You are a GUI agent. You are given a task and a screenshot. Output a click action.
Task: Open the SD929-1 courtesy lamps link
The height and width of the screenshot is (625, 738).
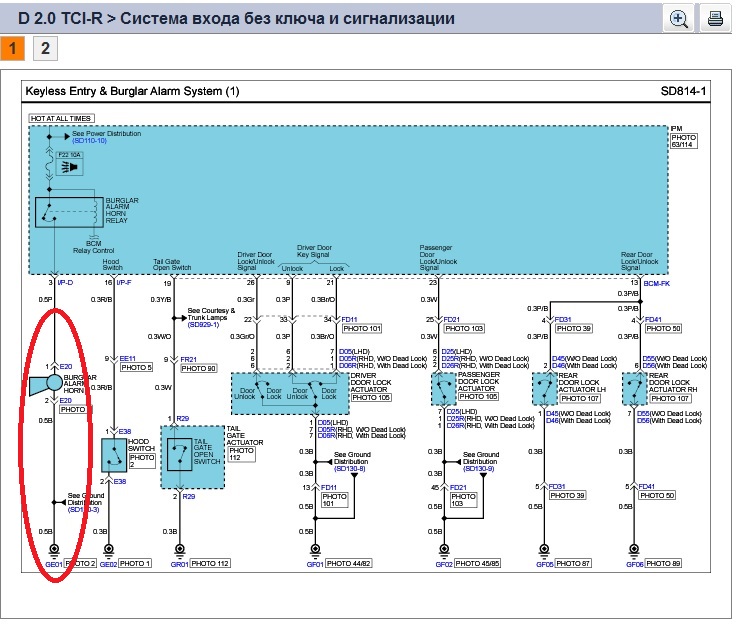[x=203, y=324]
